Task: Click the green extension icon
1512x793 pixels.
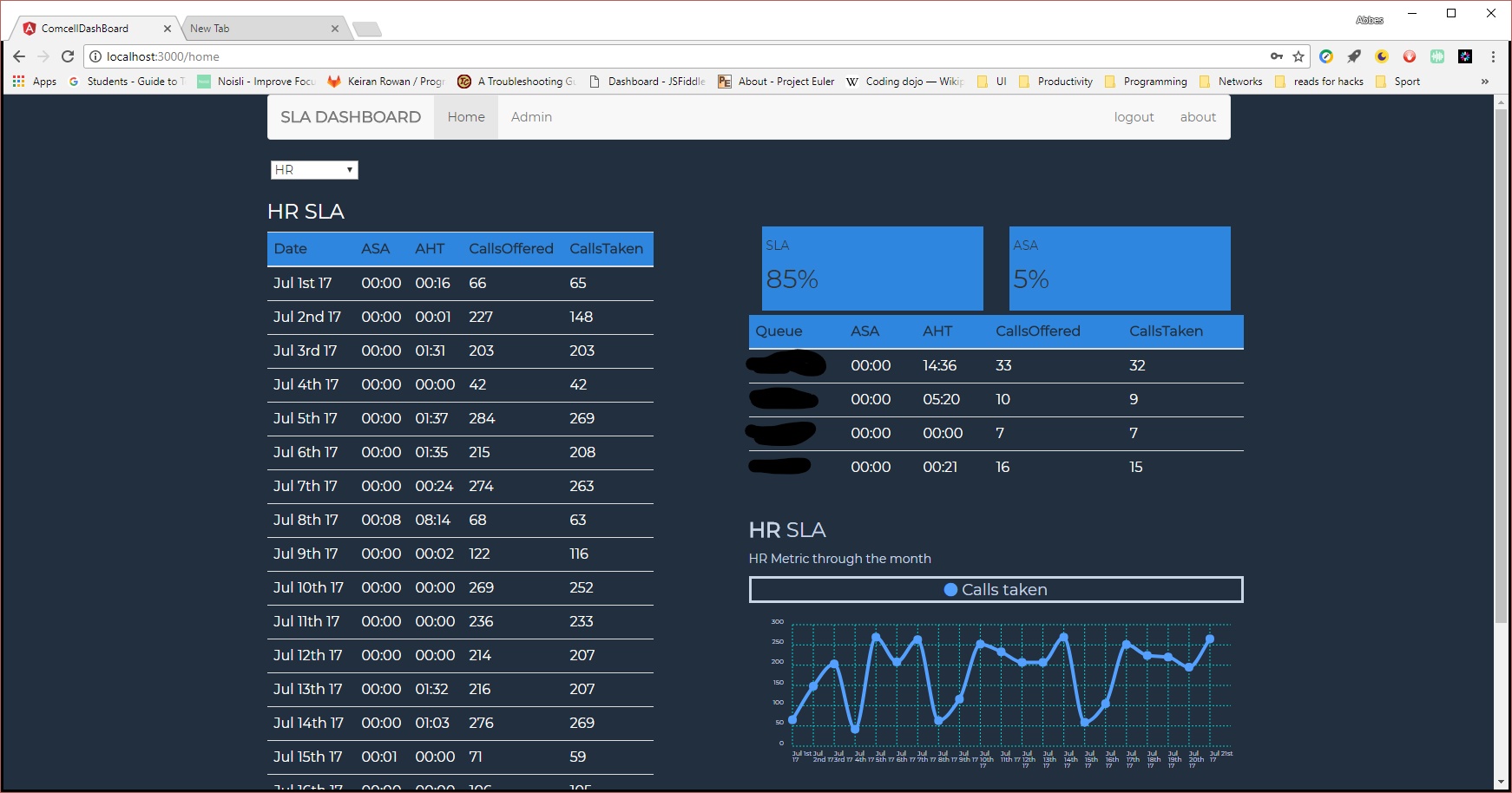Action: [x=1437, y=56]
